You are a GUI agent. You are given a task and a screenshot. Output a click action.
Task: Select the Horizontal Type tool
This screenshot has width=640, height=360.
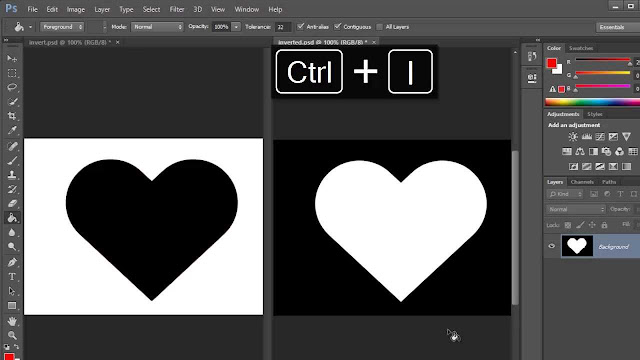click(x=12, y=277)
